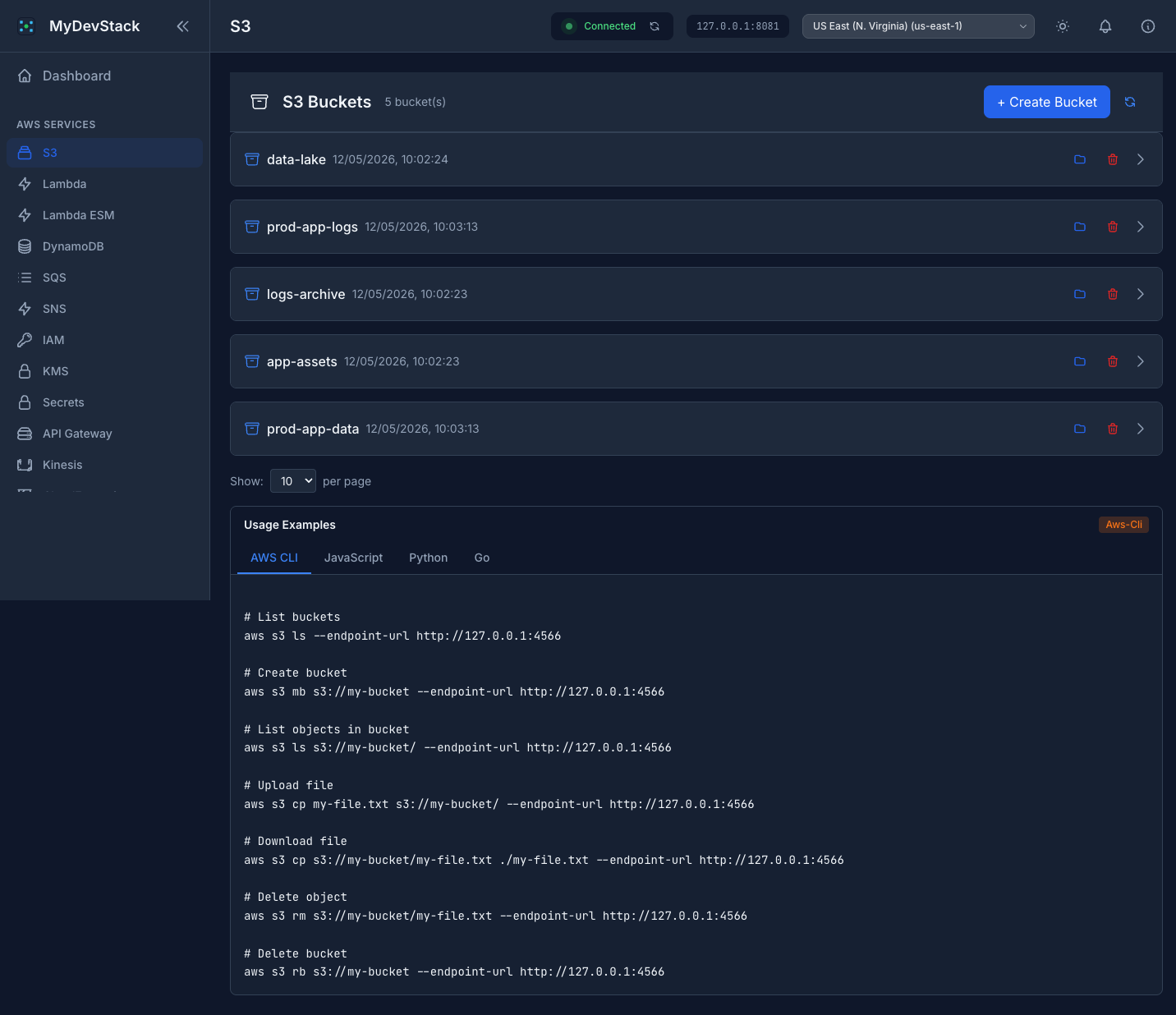
Task: Delete the prod-app-data bucket
Action: [1113, 429]
